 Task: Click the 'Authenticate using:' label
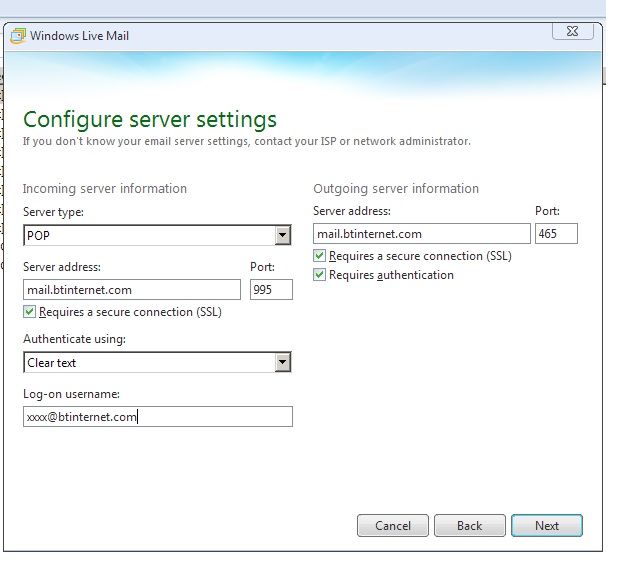point(75,339)
